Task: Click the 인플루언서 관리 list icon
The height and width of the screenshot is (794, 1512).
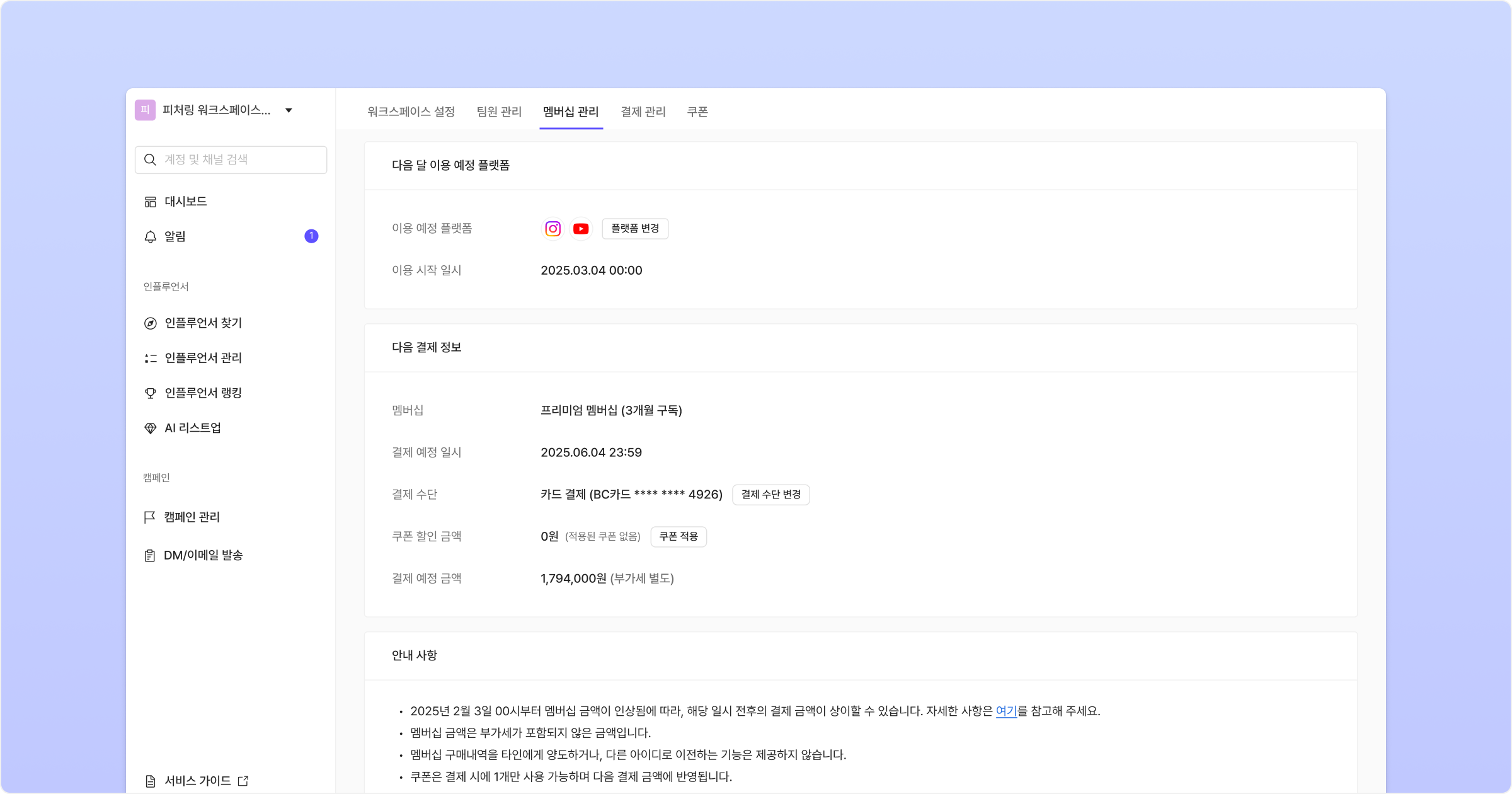Action: (x=151, y=359)
